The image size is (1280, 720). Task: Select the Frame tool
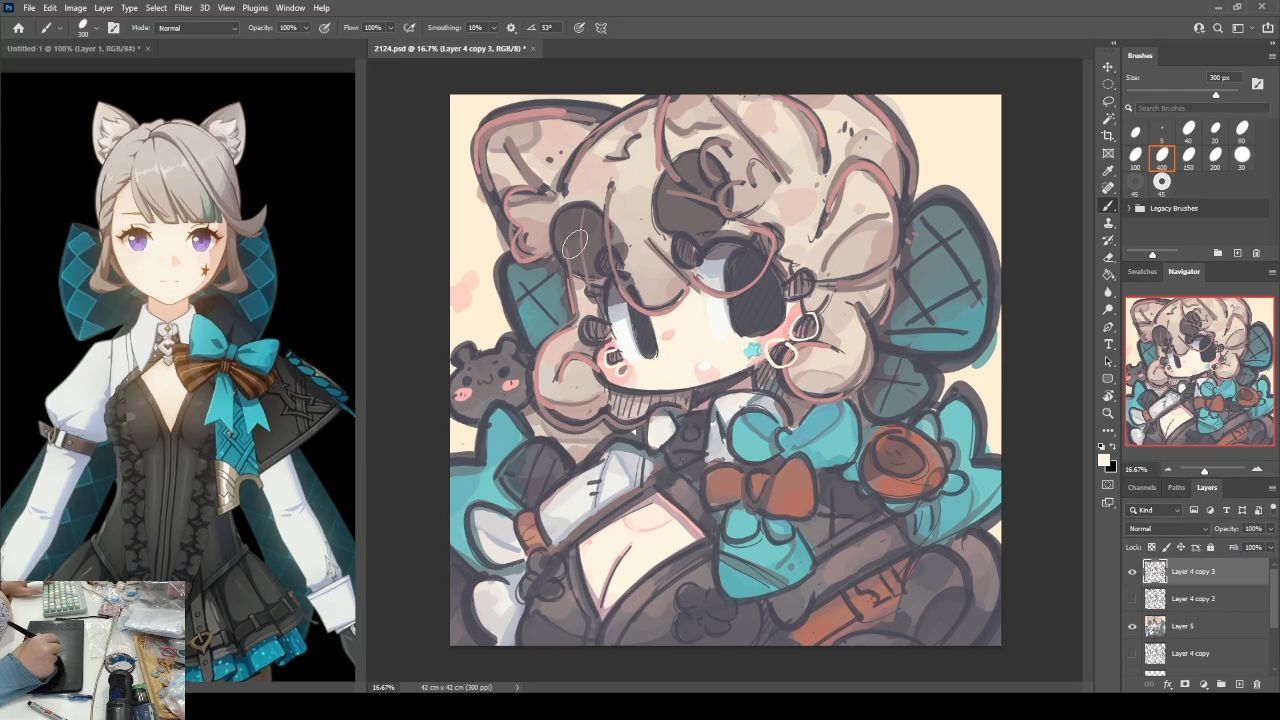coord(1108,153)
